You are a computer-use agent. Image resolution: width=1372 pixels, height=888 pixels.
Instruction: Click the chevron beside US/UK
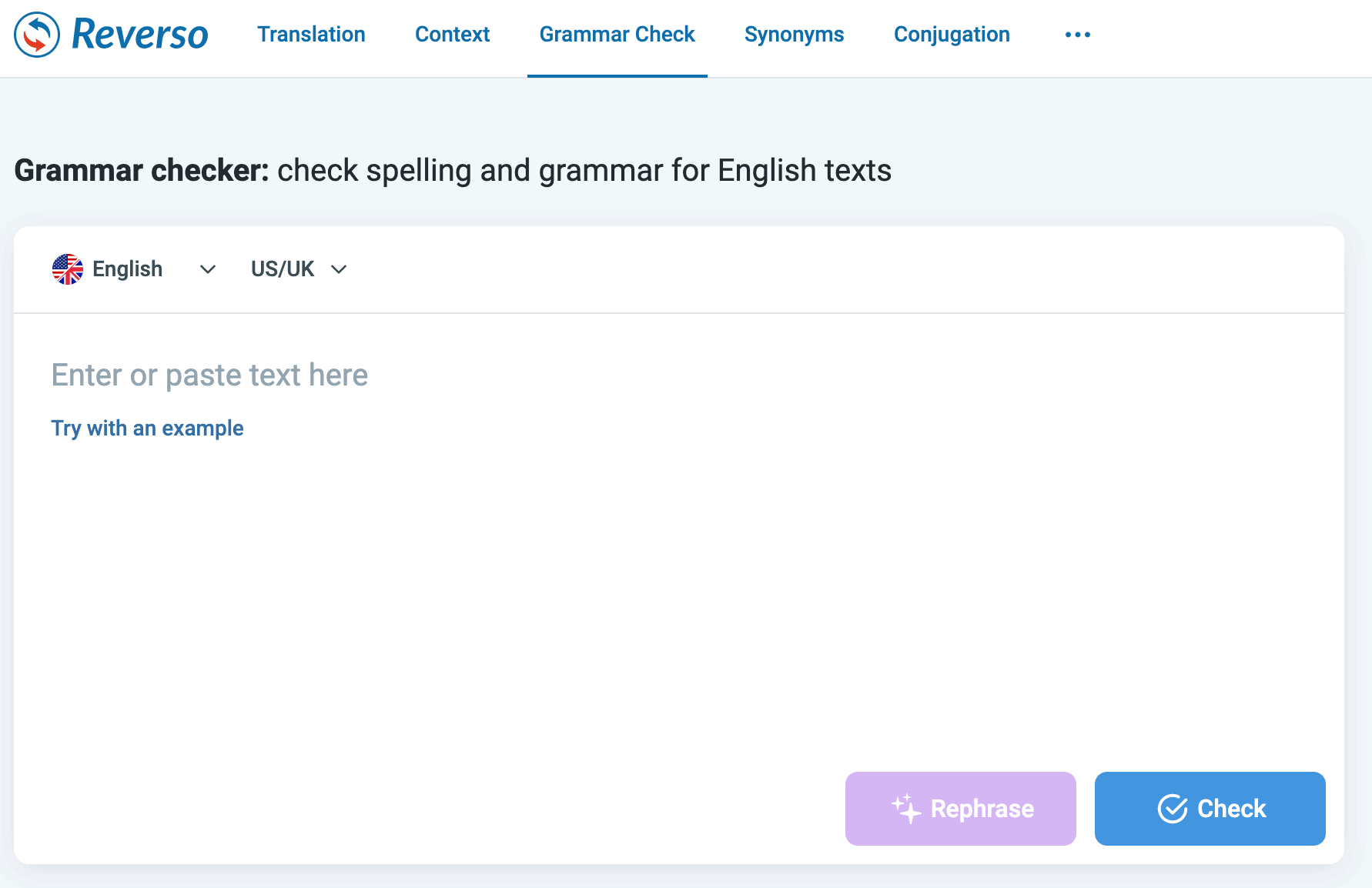click(339, 269)
